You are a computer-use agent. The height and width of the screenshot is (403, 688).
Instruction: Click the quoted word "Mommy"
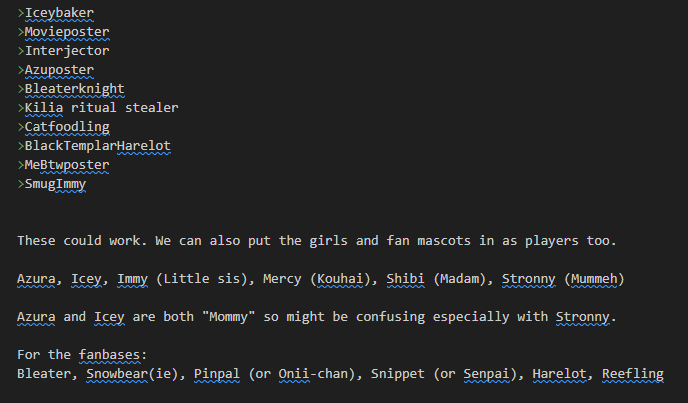229,317
